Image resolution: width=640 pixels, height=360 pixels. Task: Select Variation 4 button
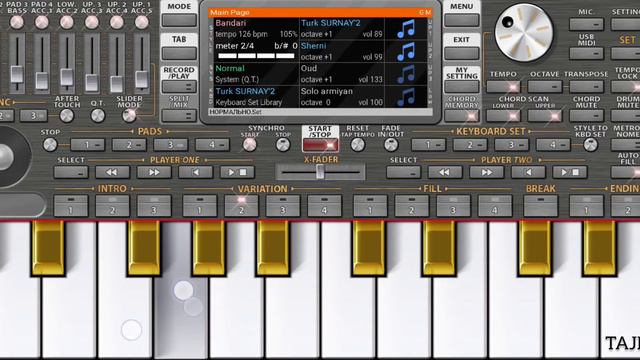point(324,206)
